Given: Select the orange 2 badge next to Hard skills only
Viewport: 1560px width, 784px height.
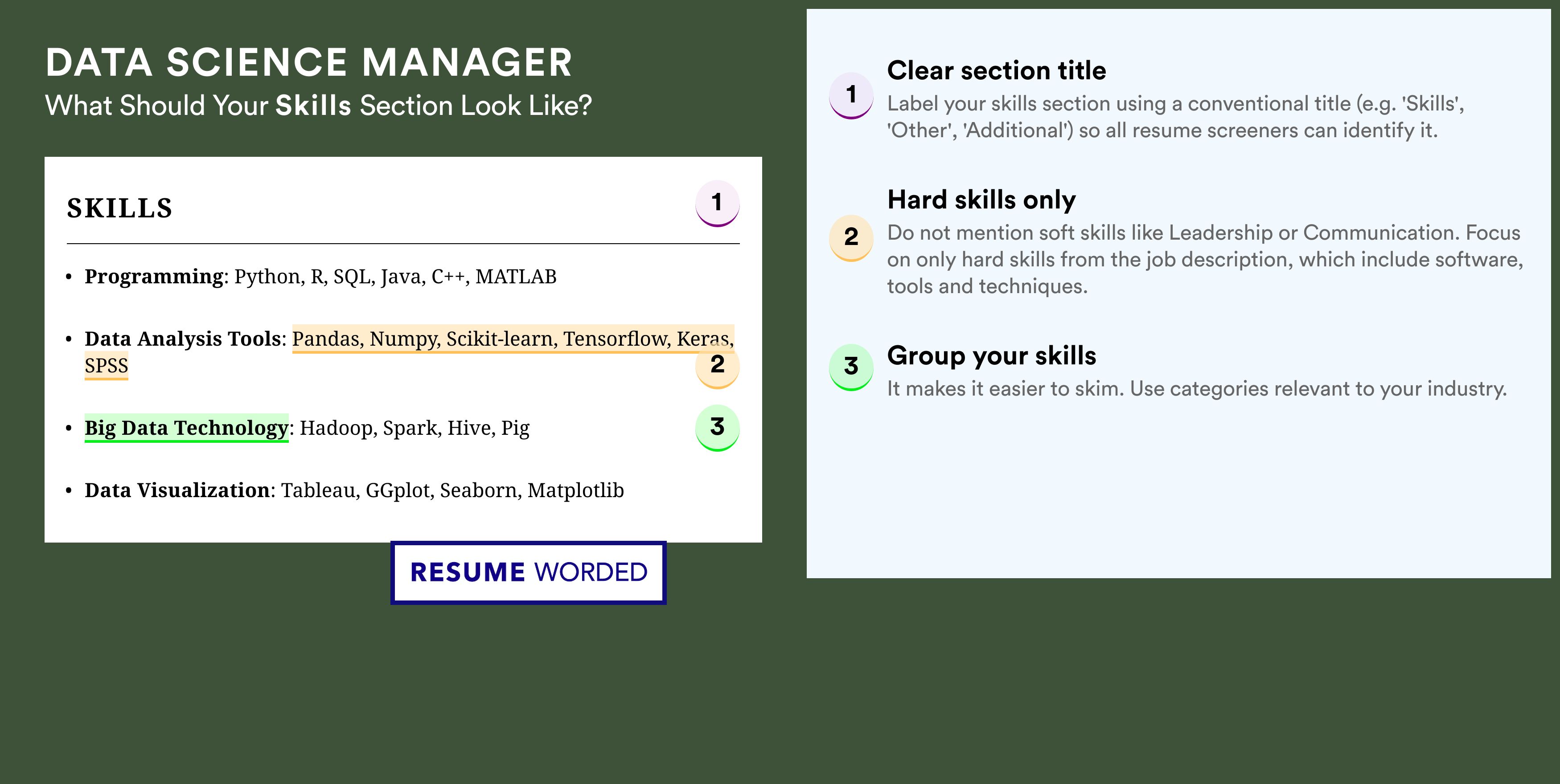Looking at the screenshot, I should (851, 237).
